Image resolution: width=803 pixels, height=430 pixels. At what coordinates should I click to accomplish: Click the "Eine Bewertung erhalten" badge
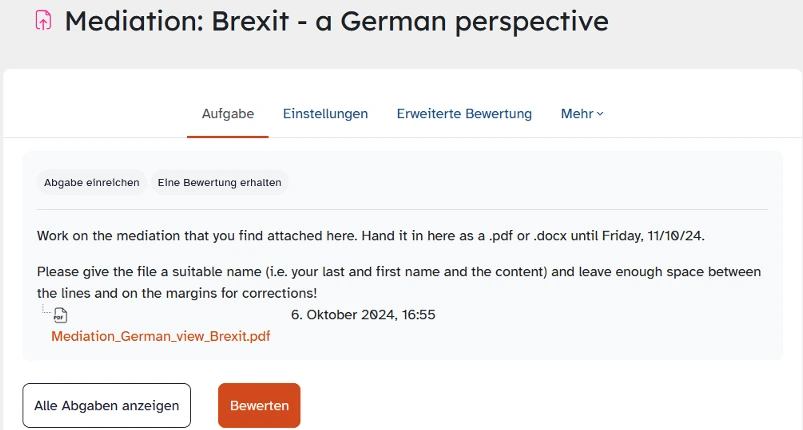219,182
